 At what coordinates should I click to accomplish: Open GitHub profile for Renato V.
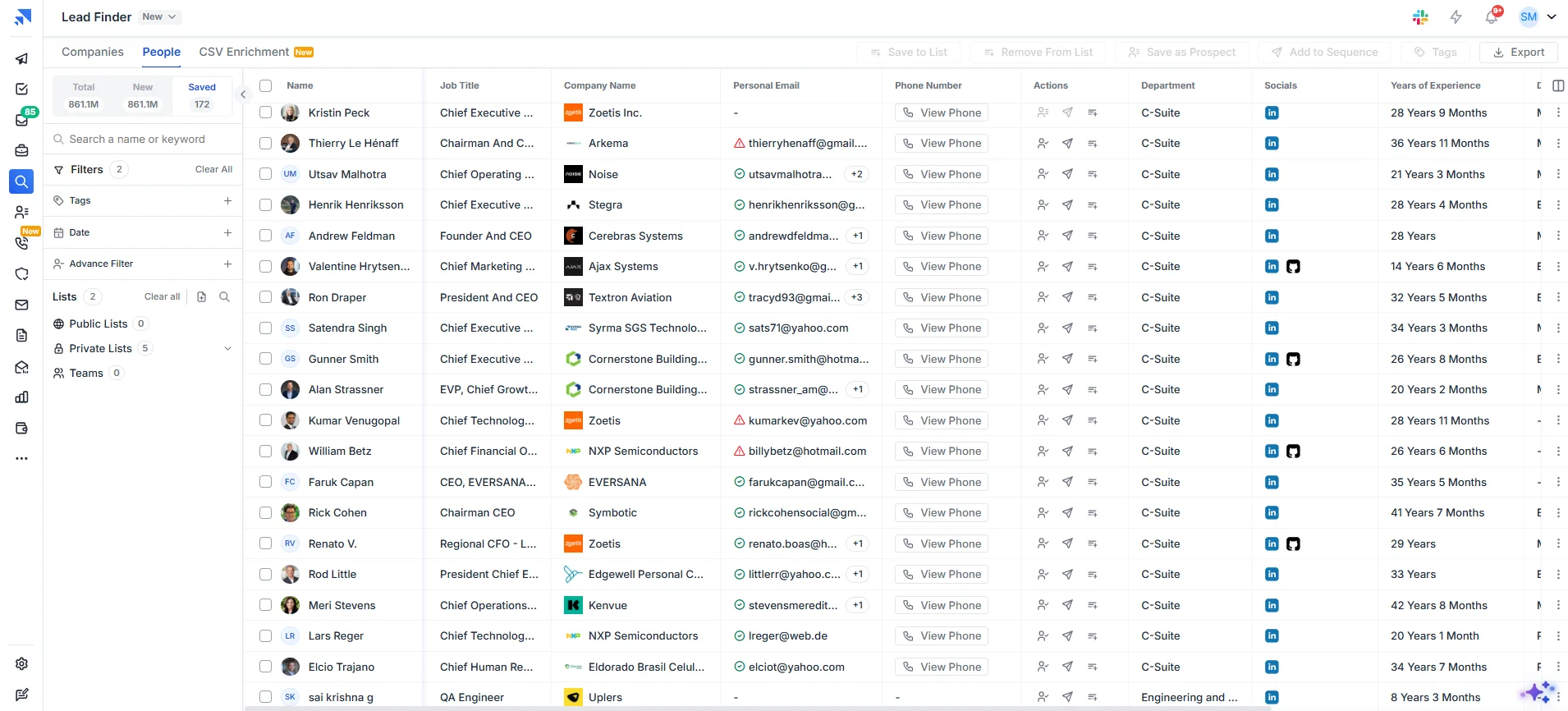[1293, 544]
